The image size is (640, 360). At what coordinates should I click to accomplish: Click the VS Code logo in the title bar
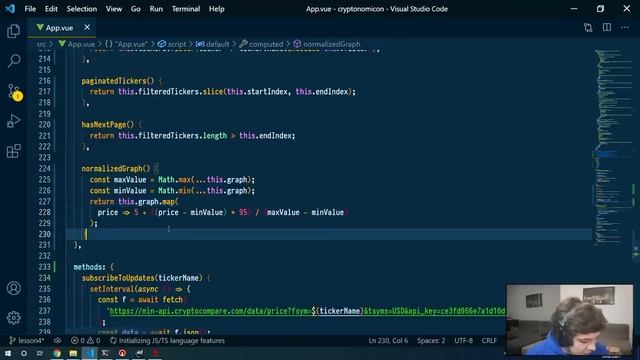tap(10, 9)
